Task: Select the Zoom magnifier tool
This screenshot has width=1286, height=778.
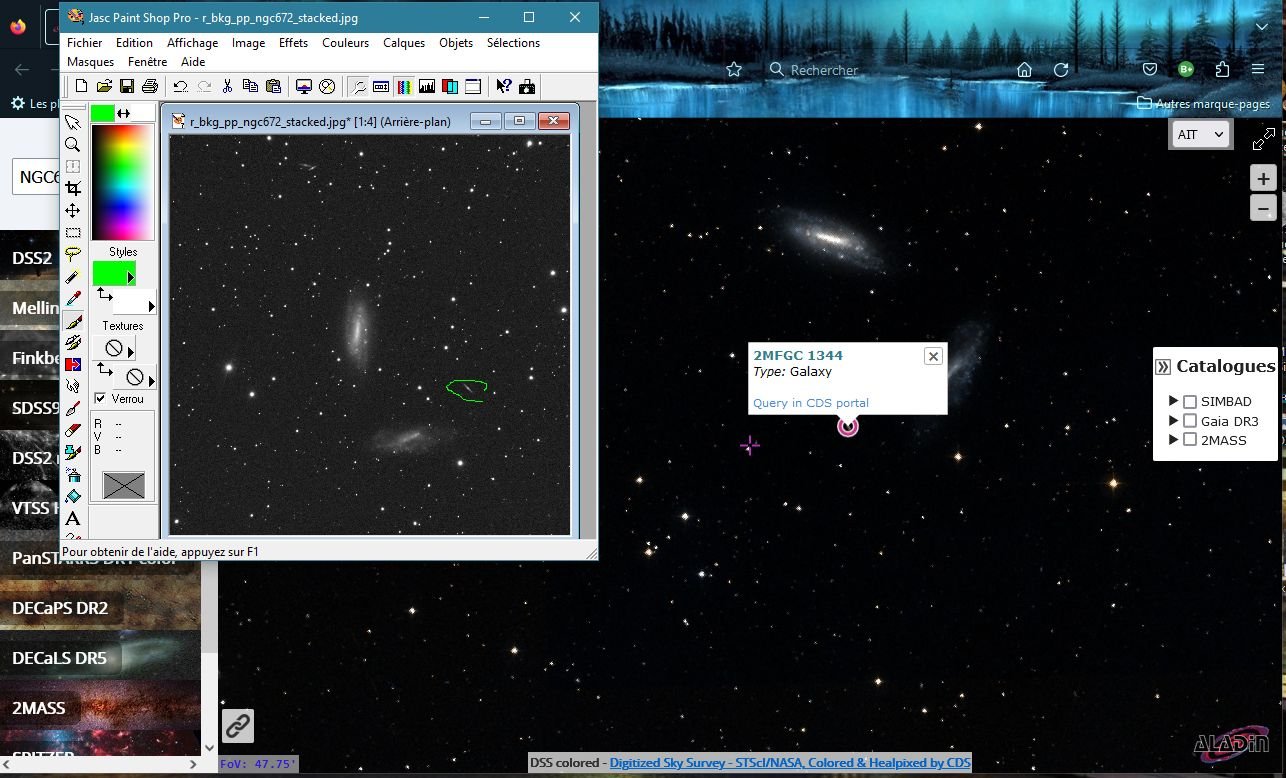Action: click(x=73, y=144)
